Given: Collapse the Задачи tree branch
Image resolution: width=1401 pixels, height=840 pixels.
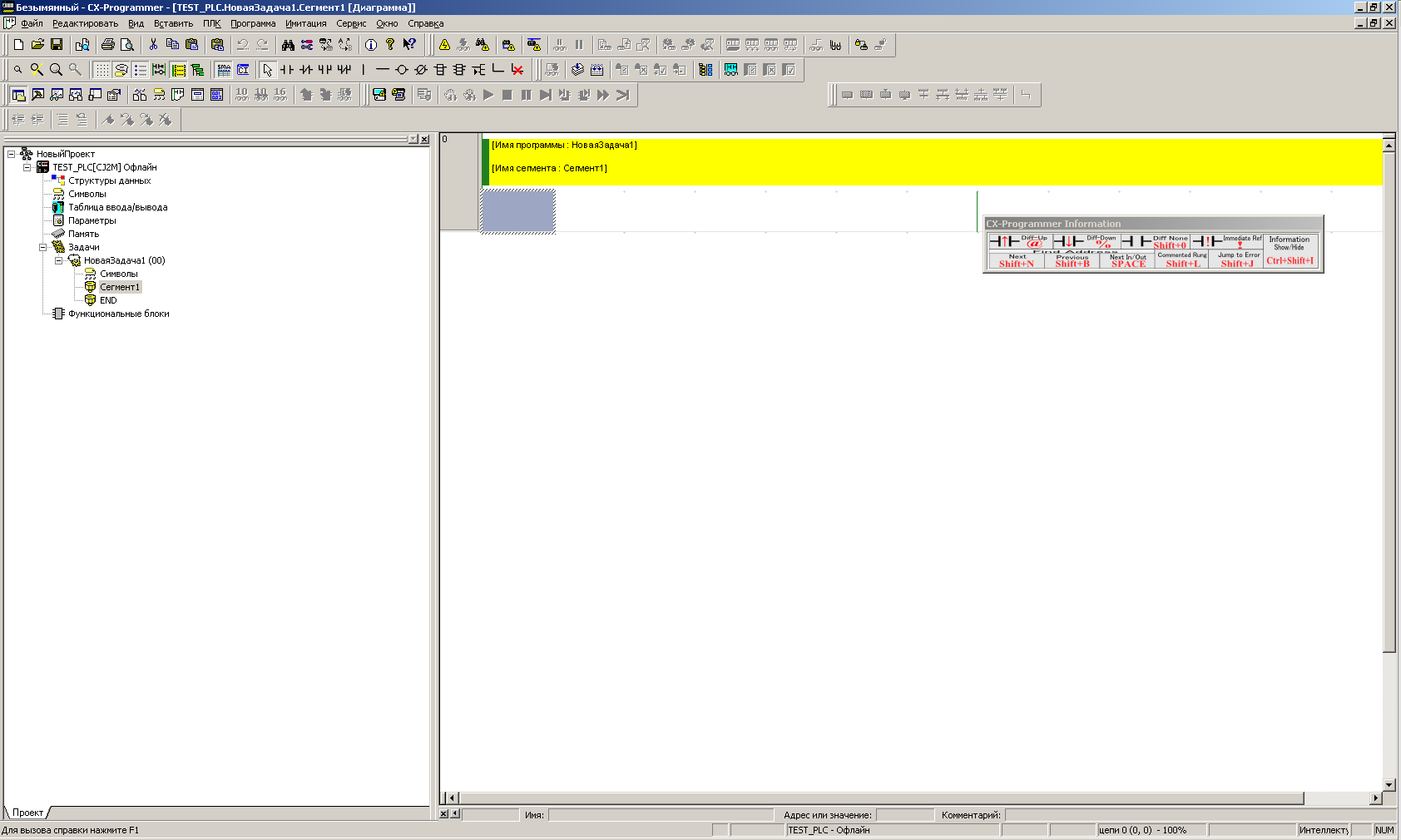Looking at the screenshot, I should (x=43, y=247).
